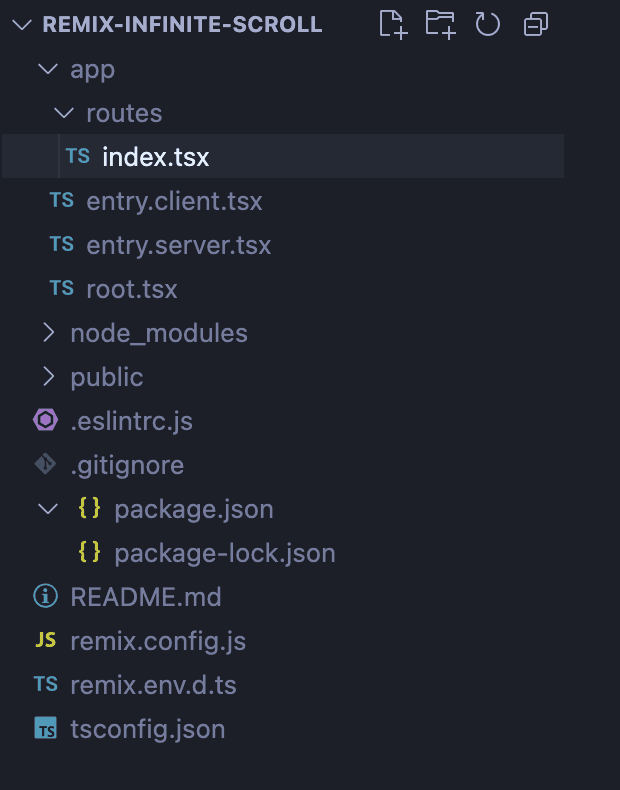Click the ESLint icon beside .eslintrc.js
The width and height of the screenshot is (620, 790).
(46, 421)
